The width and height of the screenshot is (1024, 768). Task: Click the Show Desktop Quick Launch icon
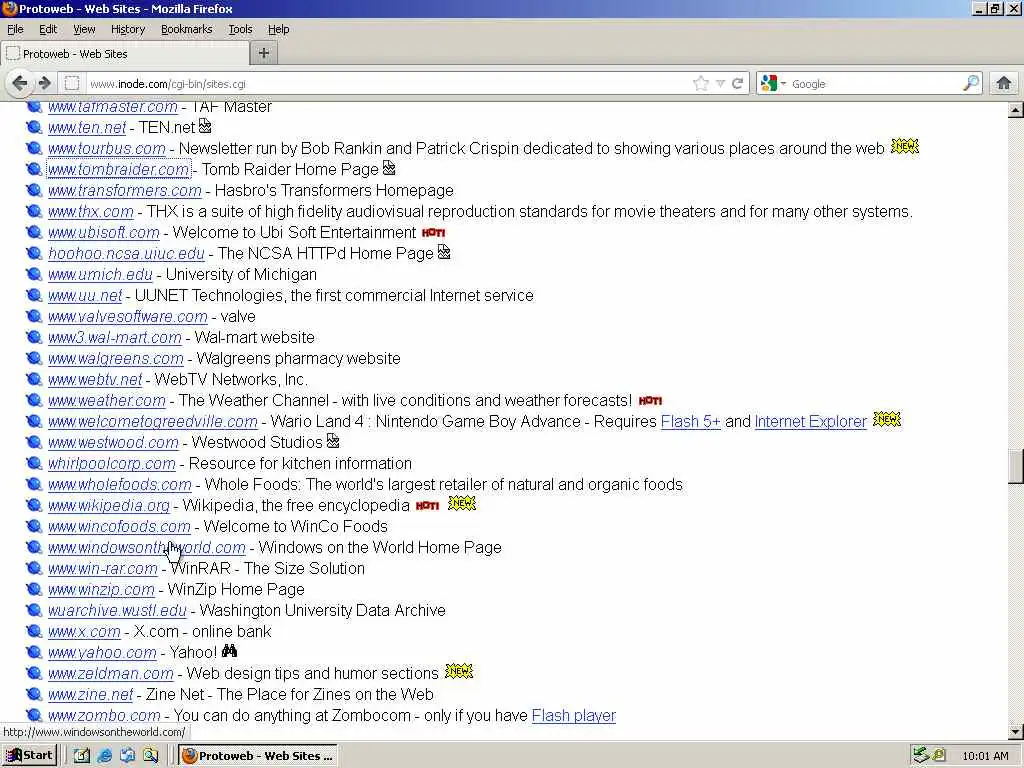pos(82,756)
